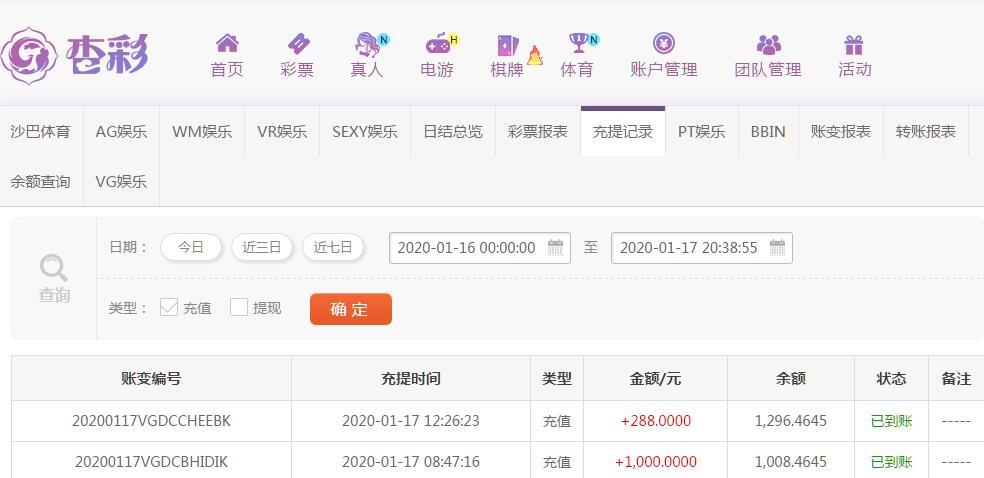
Task: Select the 电游 gamepad icon
Action: [x=438, y=44]
